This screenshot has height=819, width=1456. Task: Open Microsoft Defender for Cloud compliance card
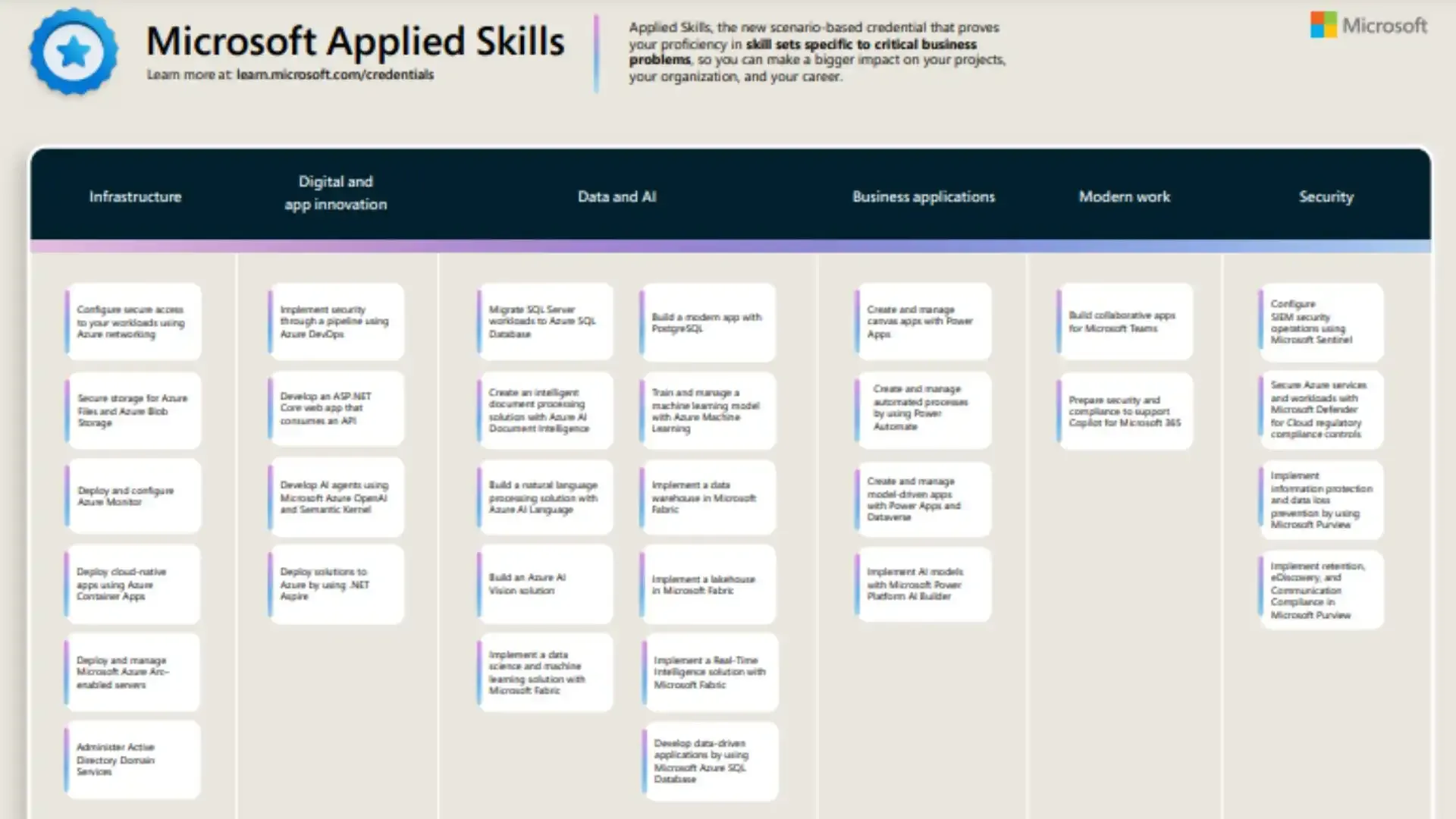(1321, 409)
